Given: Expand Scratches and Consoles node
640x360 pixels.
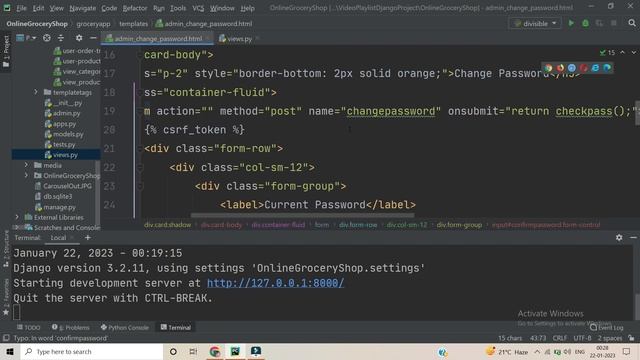Looking at the screenshot, I should click(x=17, y=227).
